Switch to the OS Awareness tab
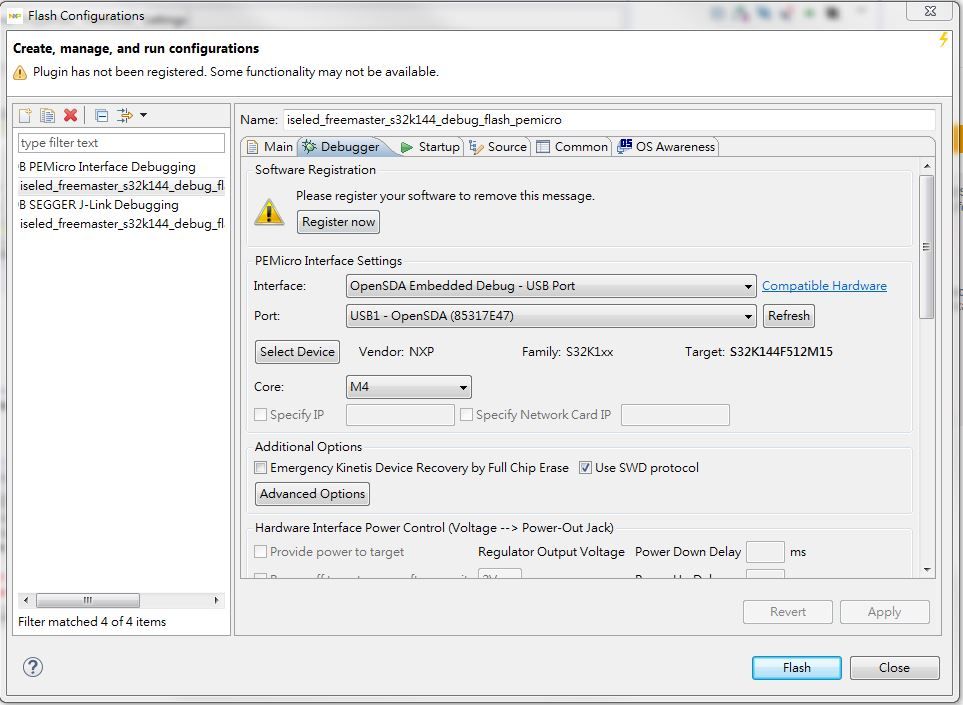This screenshot has width=963, height=705. pyautogui.click(x=667, y=147)
